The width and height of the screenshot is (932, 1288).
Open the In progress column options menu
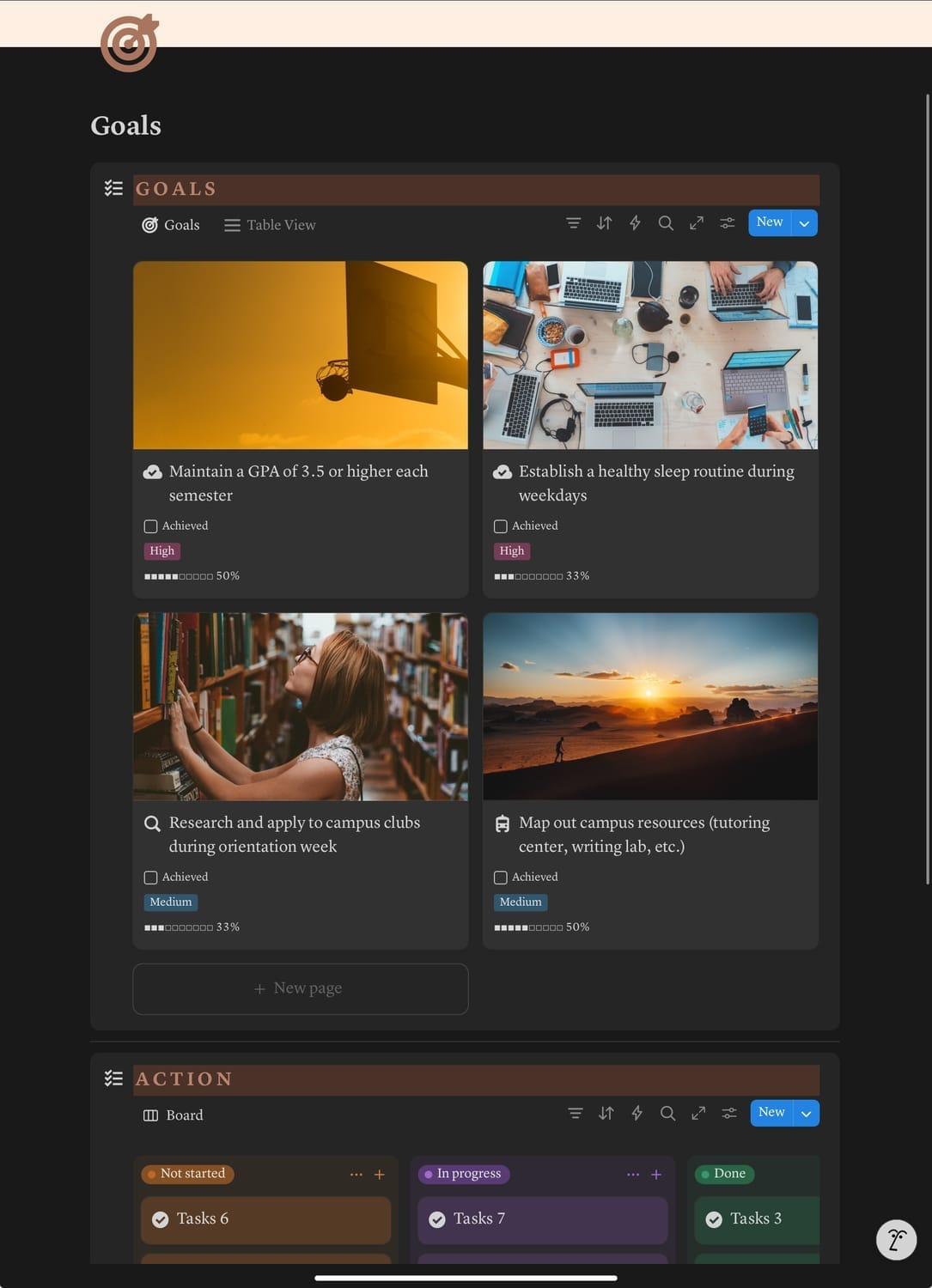tap(633, 1174)
